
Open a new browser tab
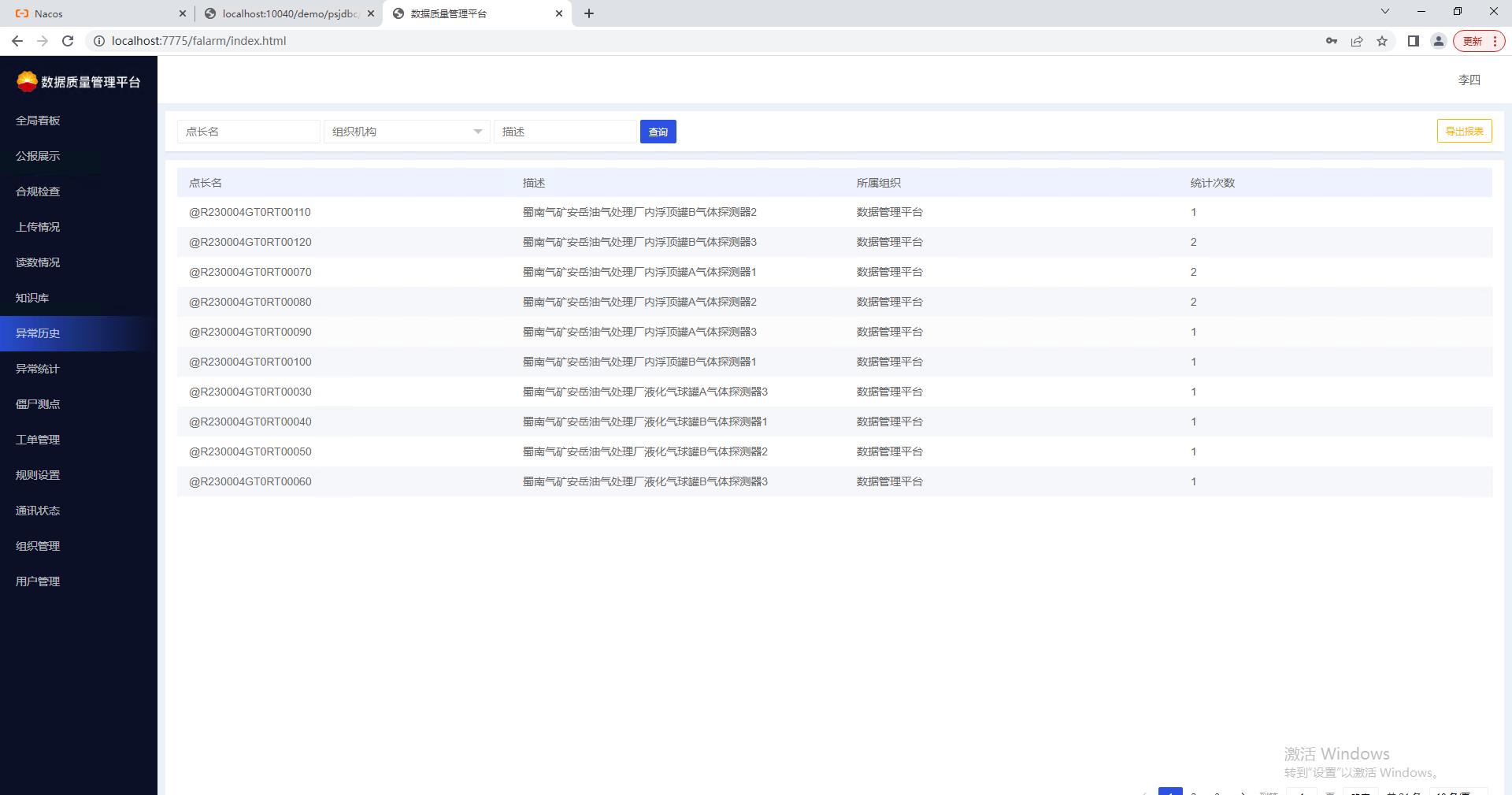[589, 13]
